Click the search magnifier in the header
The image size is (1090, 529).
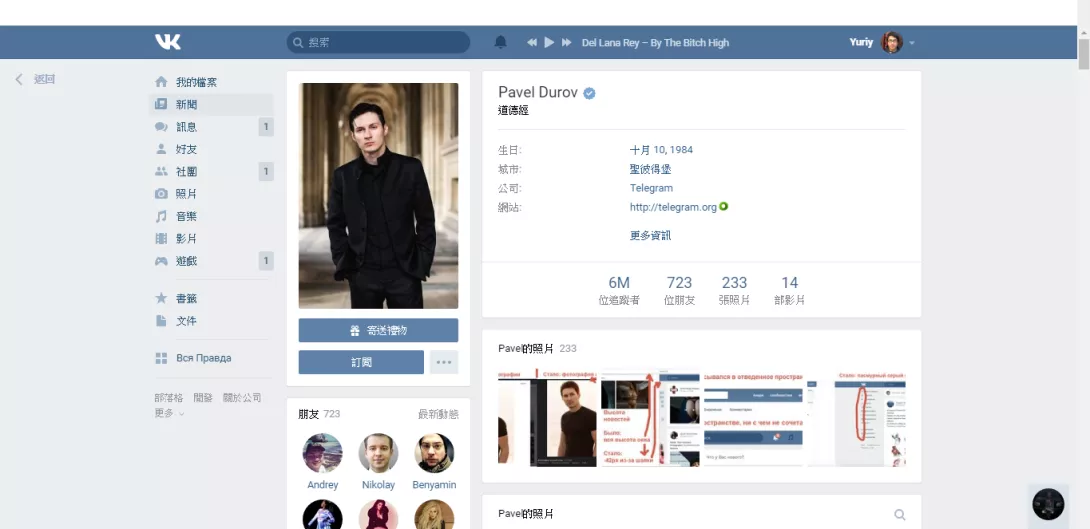298,42
